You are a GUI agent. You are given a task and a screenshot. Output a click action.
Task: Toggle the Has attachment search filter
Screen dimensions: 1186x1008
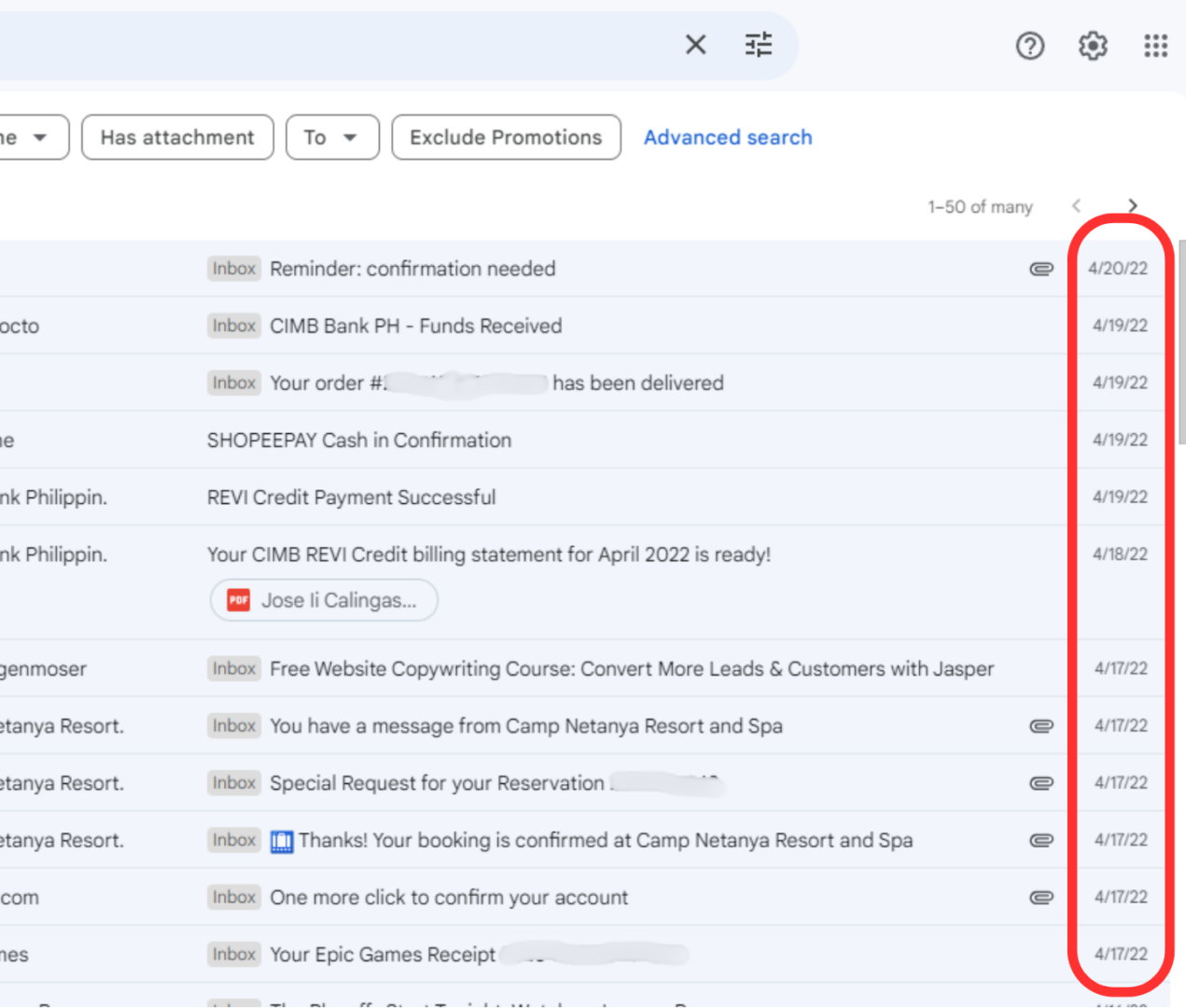click(x=177, y=137)
